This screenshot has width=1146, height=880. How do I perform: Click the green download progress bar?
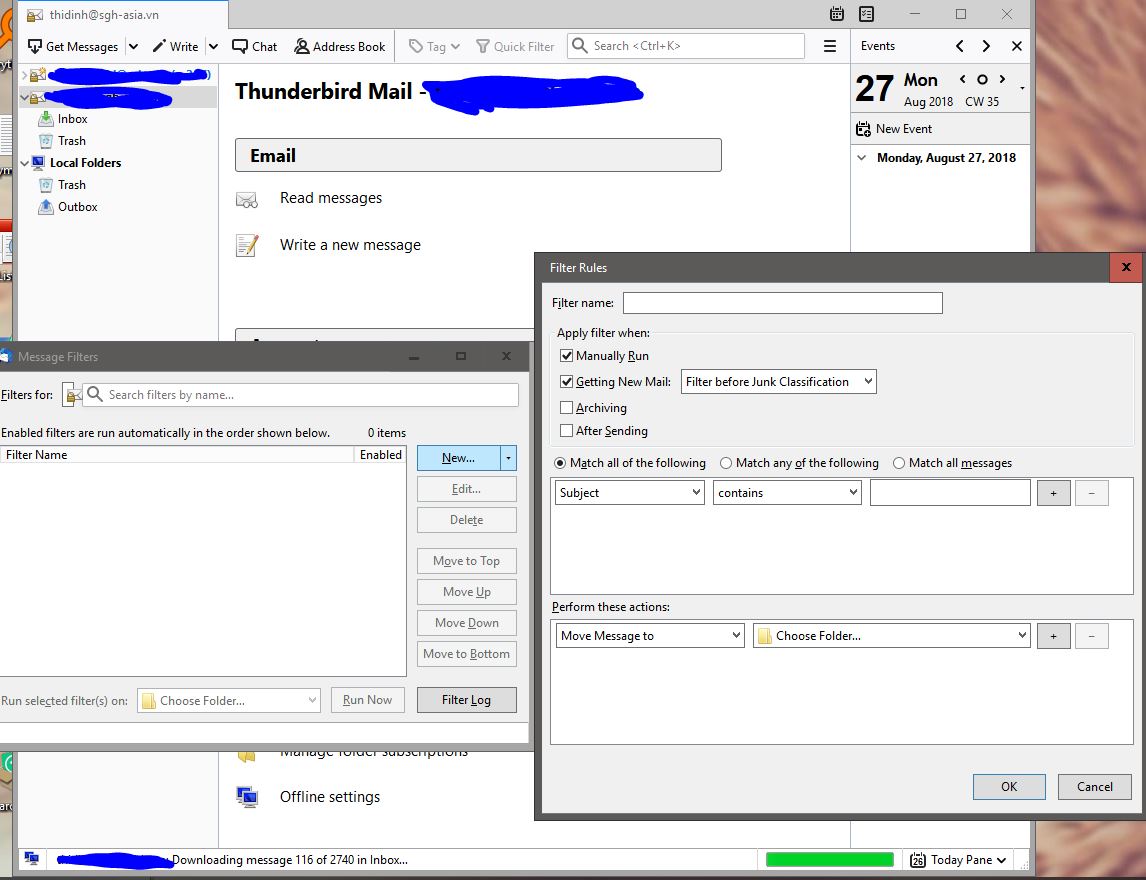point(830,860)
